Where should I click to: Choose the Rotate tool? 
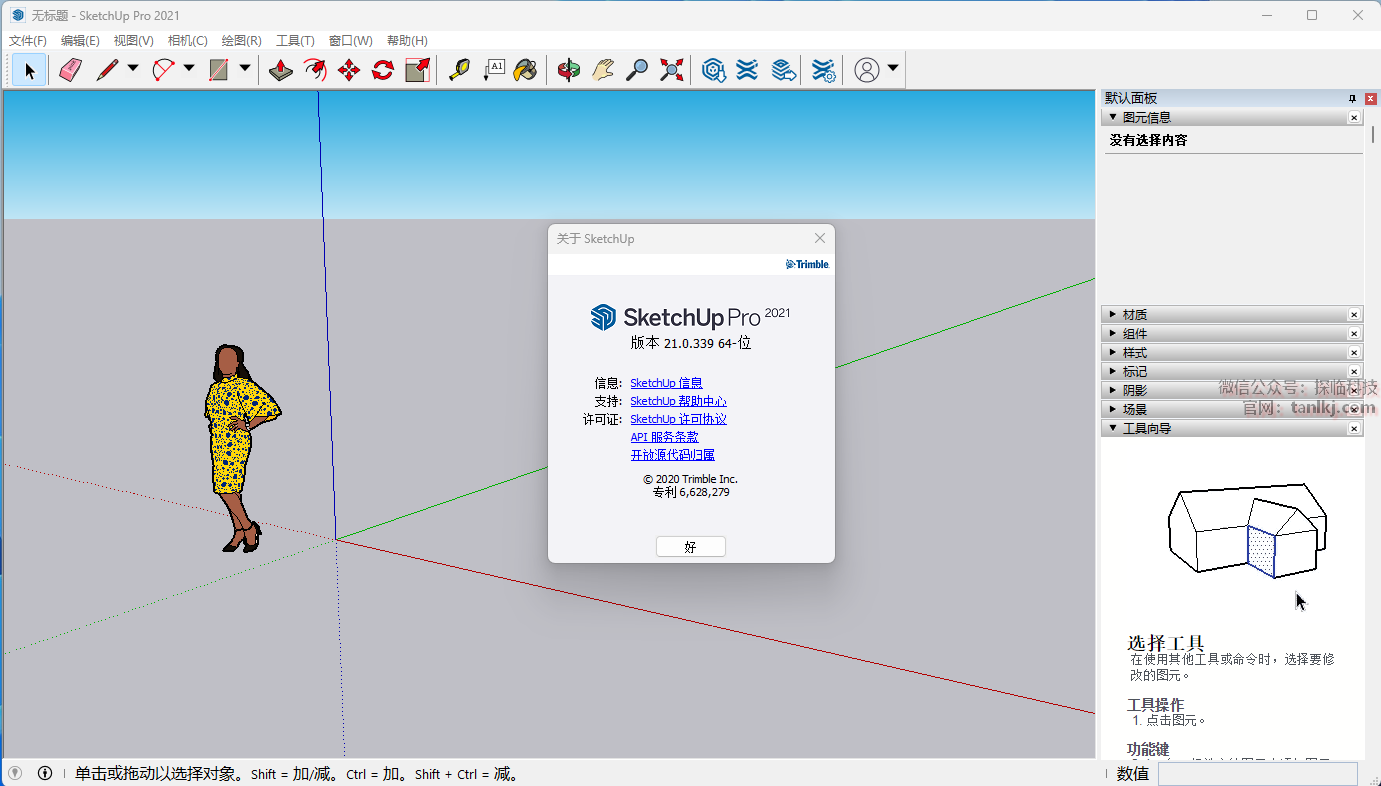pyautogui.click(x=383, y=70)
